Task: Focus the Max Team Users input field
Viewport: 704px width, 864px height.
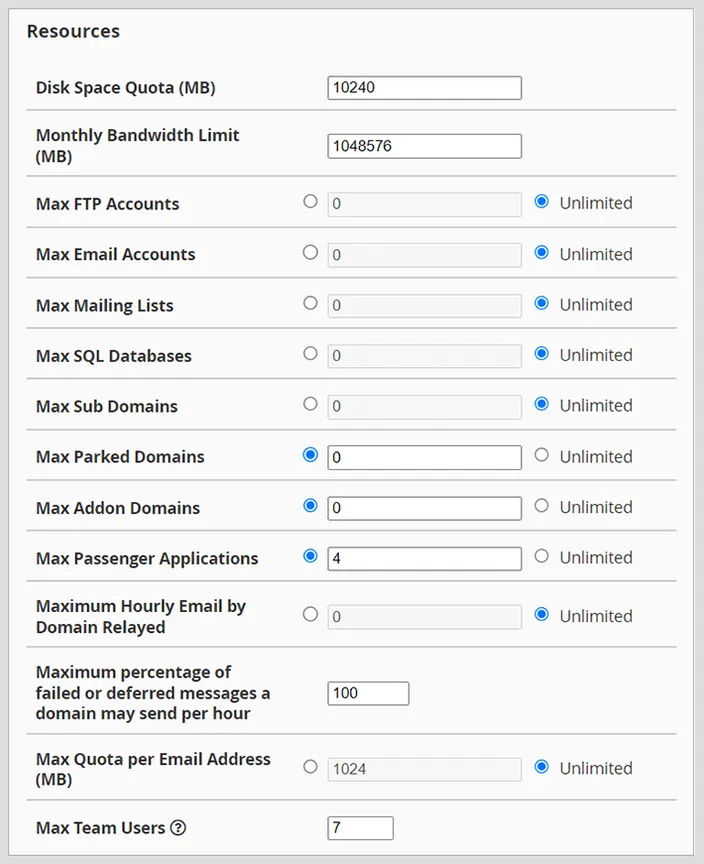Action: click(x=360, y=828)
